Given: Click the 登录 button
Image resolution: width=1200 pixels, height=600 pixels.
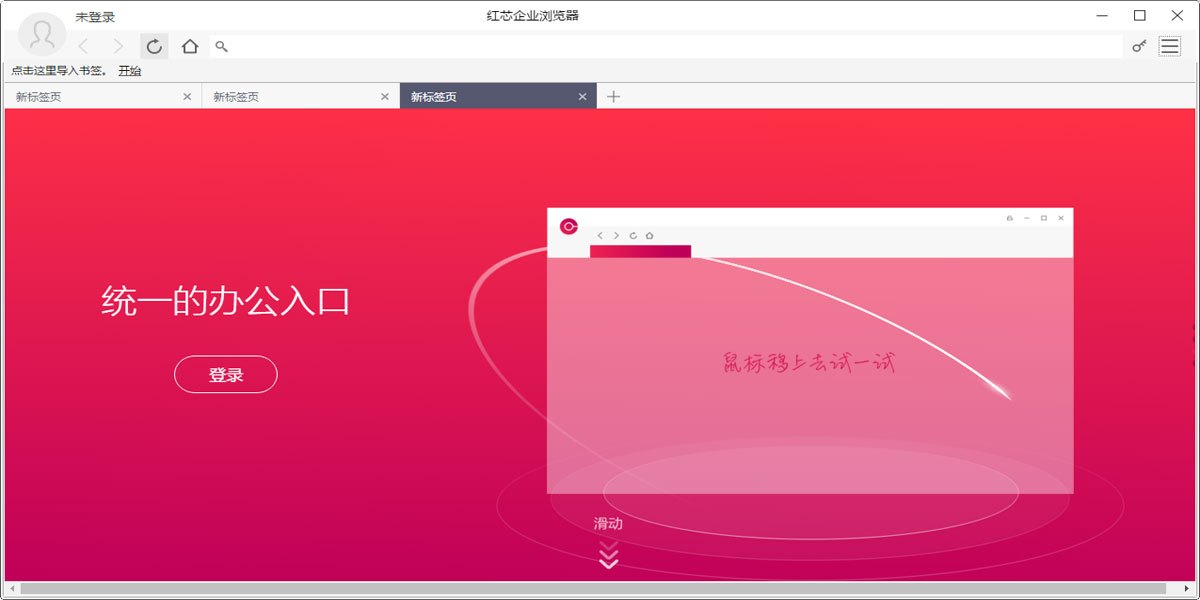Looking at the screenshot, I should (226, 373).
